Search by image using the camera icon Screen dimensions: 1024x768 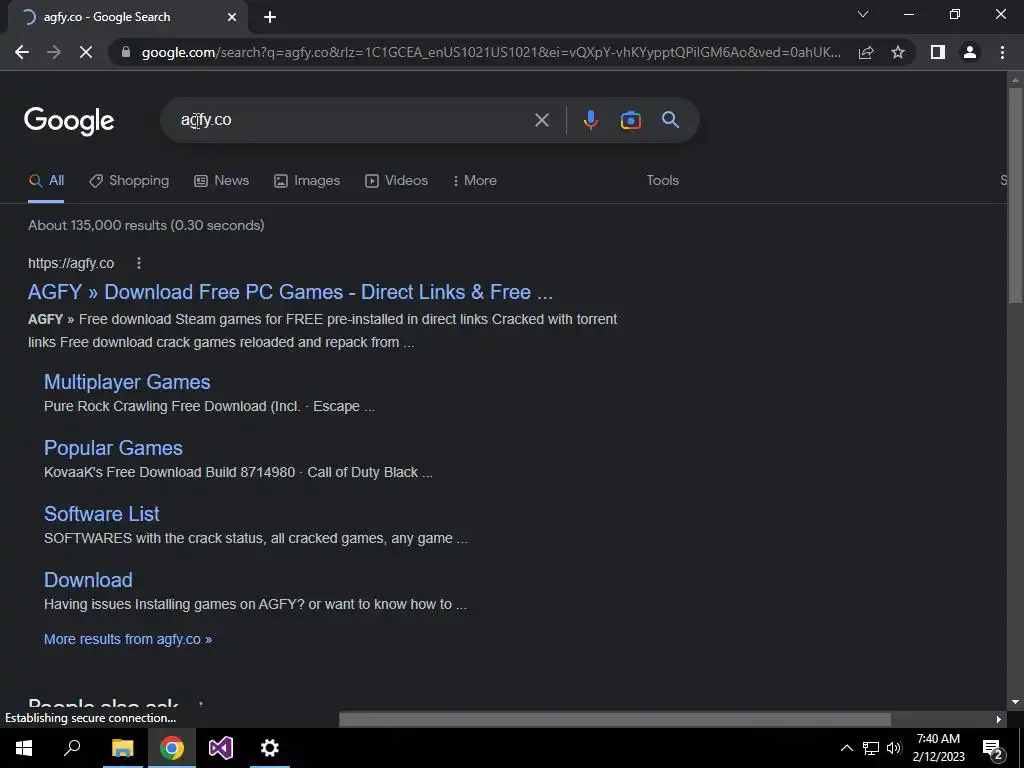630,120
